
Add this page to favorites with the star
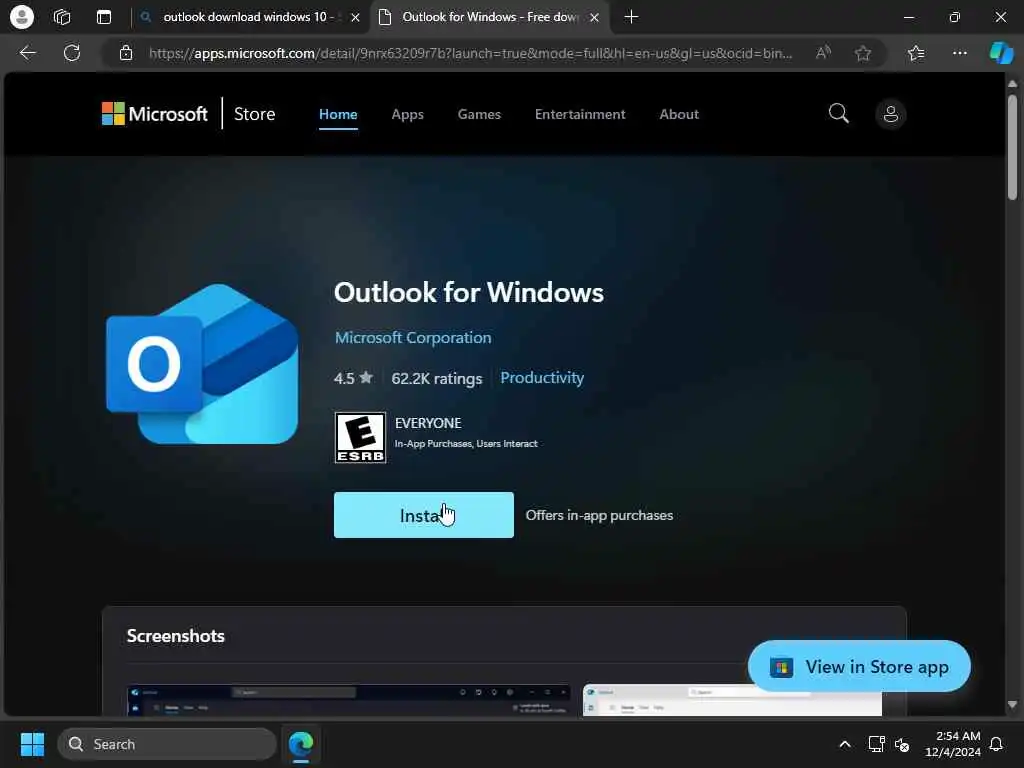[863, 53]
